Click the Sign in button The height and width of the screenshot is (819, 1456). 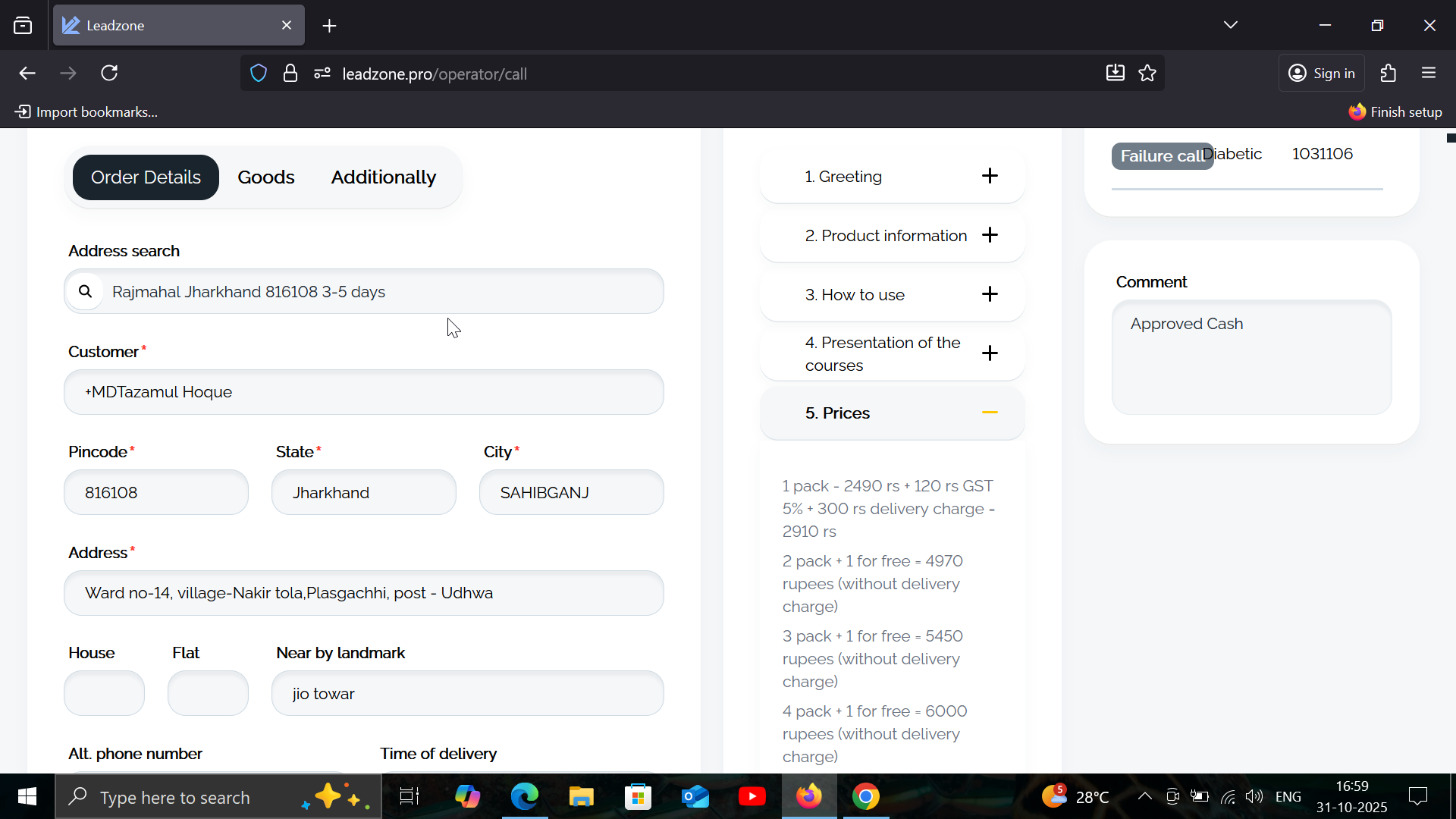pos(1322,74)
